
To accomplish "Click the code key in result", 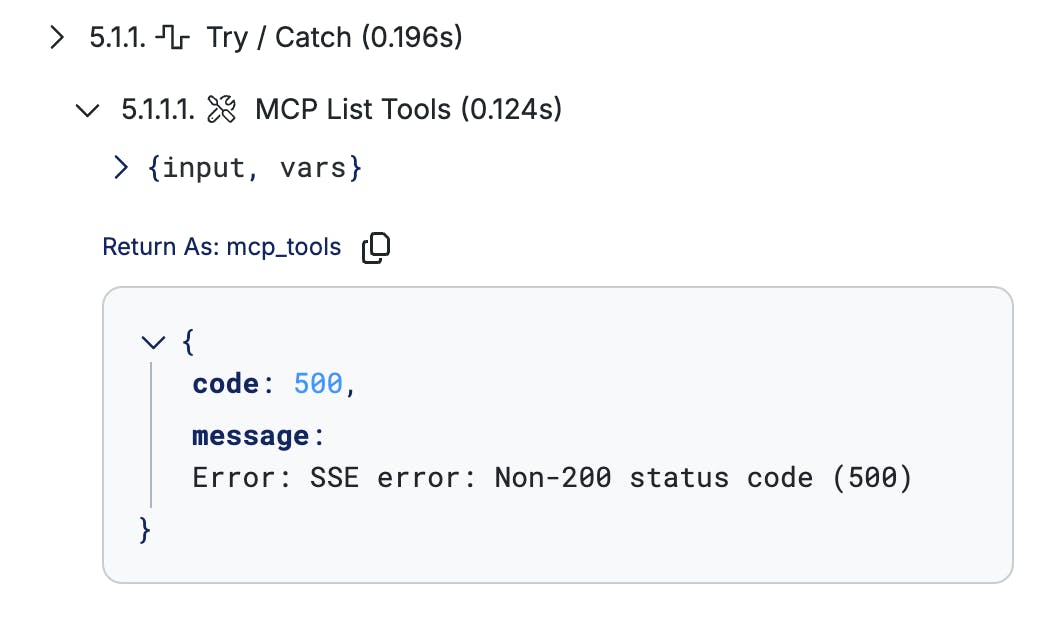I will [x=226, y=384].
